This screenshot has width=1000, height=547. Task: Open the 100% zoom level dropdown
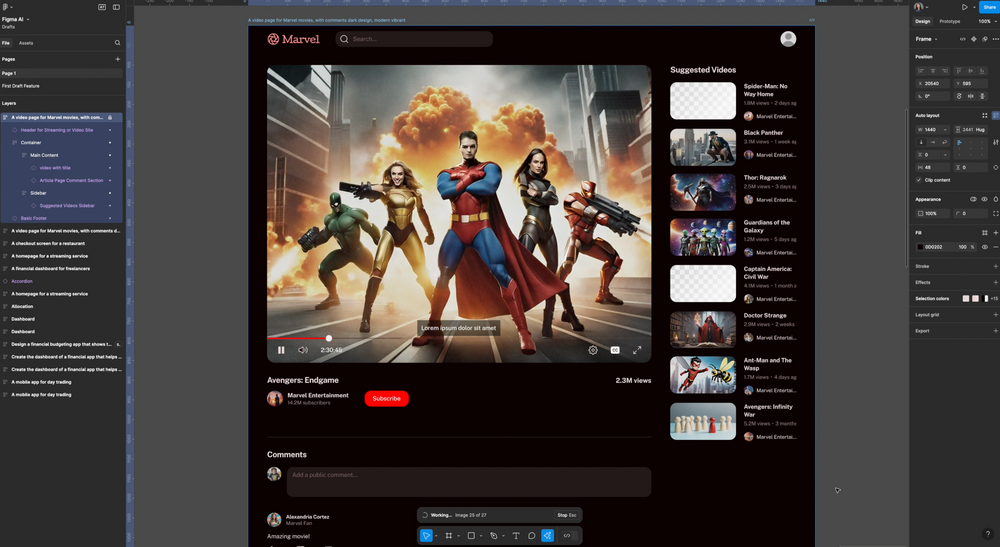(984, 21)
